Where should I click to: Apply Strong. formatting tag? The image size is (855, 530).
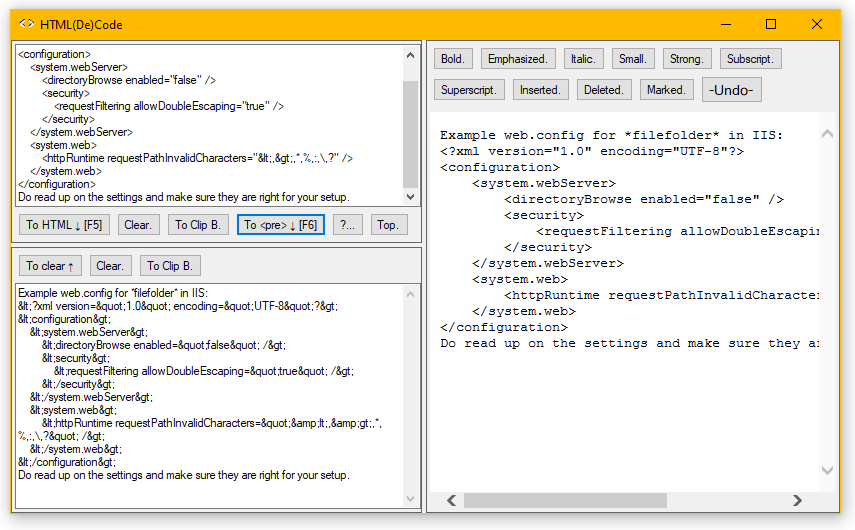point(687,59)
